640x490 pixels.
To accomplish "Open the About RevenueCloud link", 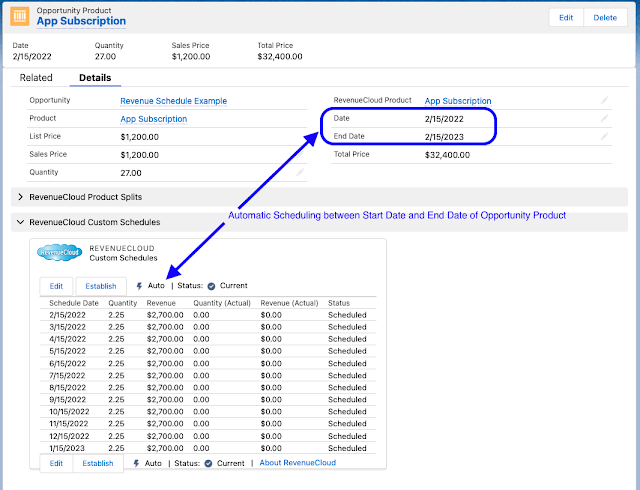I will [x=298, y=463].
